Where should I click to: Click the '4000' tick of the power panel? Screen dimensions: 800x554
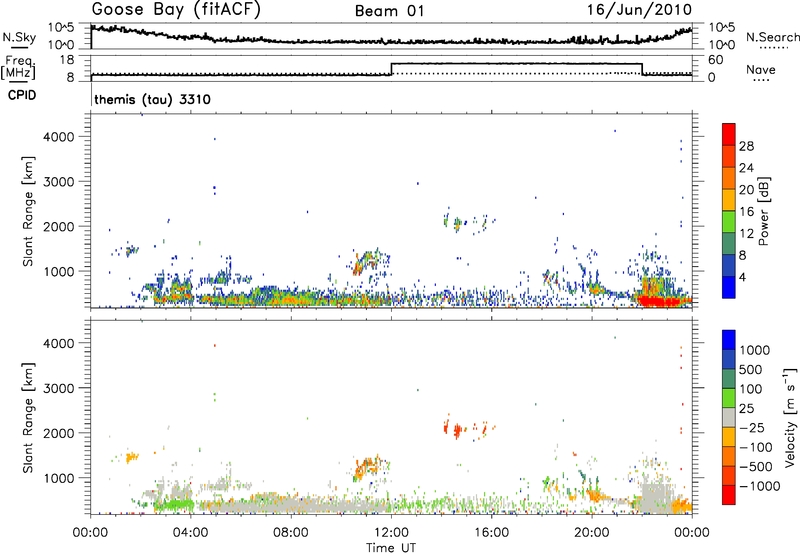(59, 137)
